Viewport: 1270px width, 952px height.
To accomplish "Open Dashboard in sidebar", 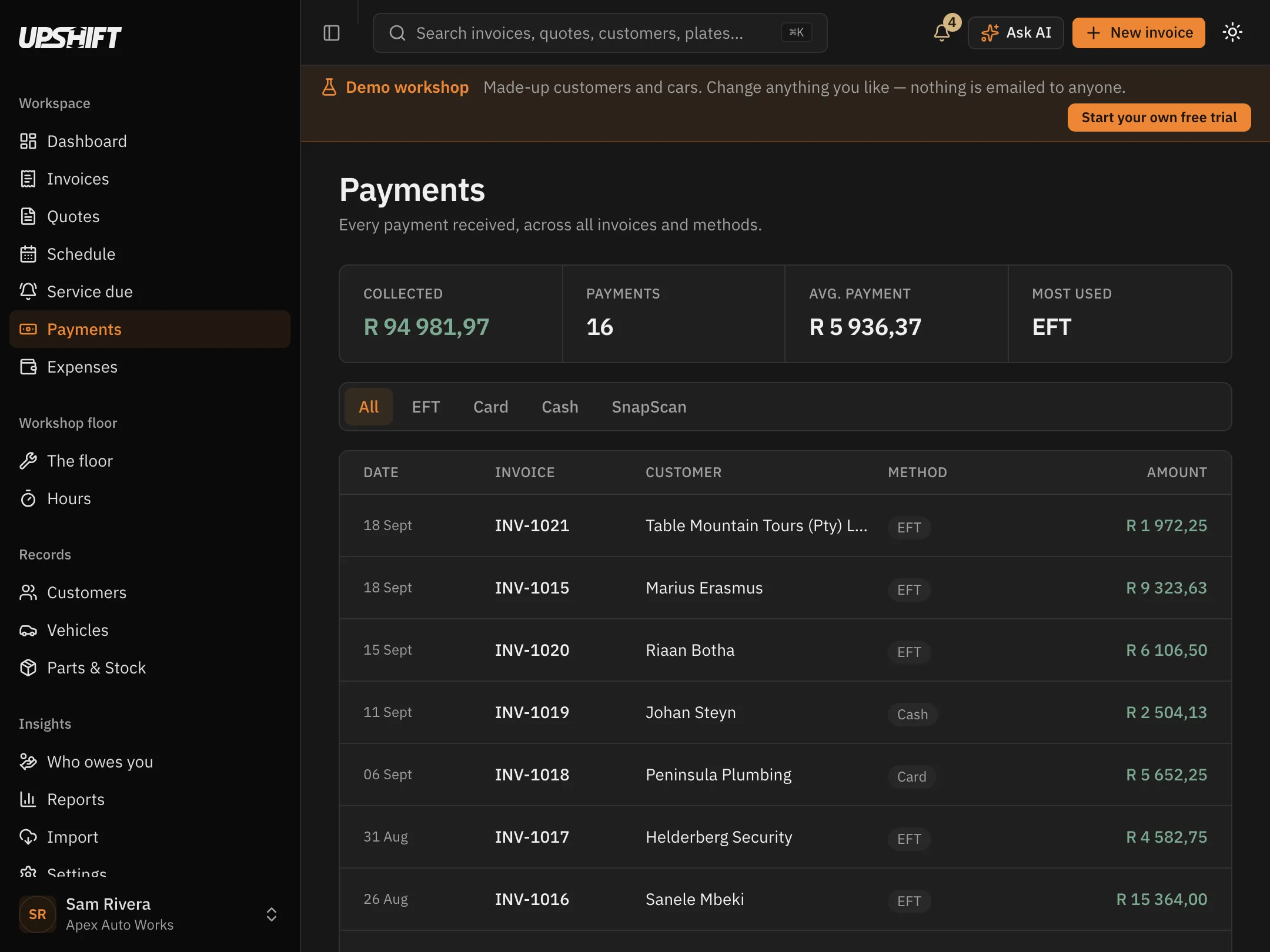I will pyautogui.click(x=150, y=141).
